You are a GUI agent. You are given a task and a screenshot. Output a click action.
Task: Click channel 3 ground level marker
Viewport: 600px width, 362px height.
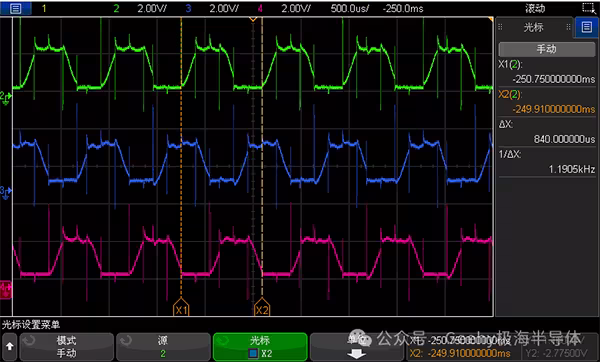pos(6,192)
